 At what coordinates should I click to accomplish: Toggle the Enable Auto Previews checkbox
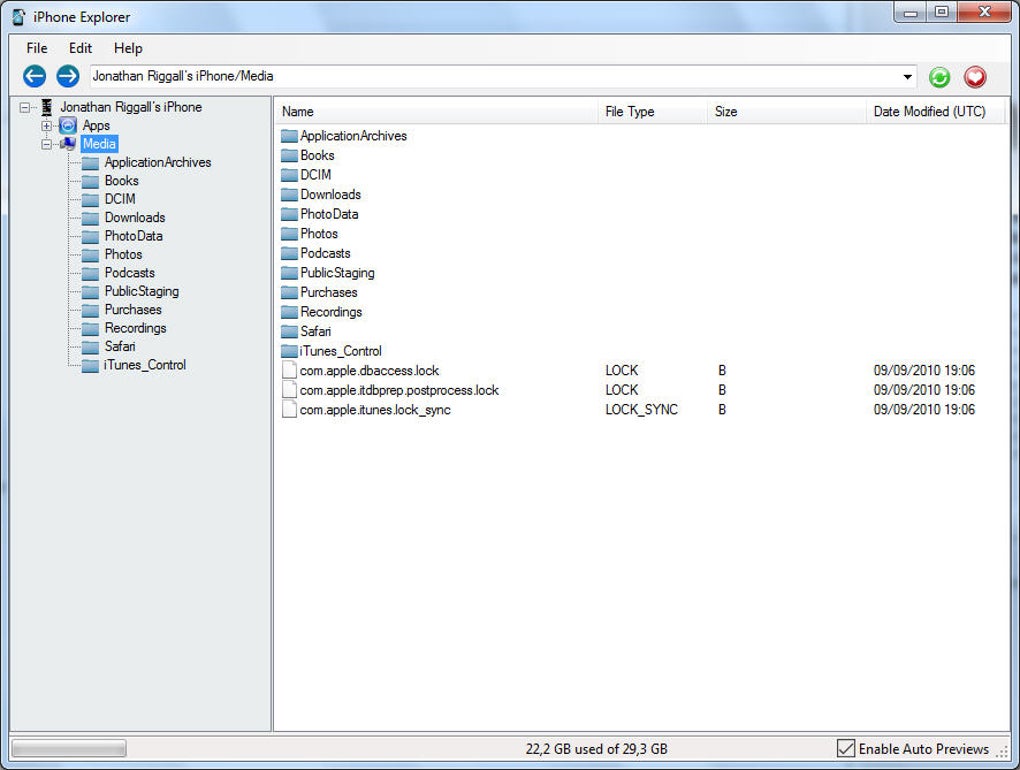coord(846,749)
